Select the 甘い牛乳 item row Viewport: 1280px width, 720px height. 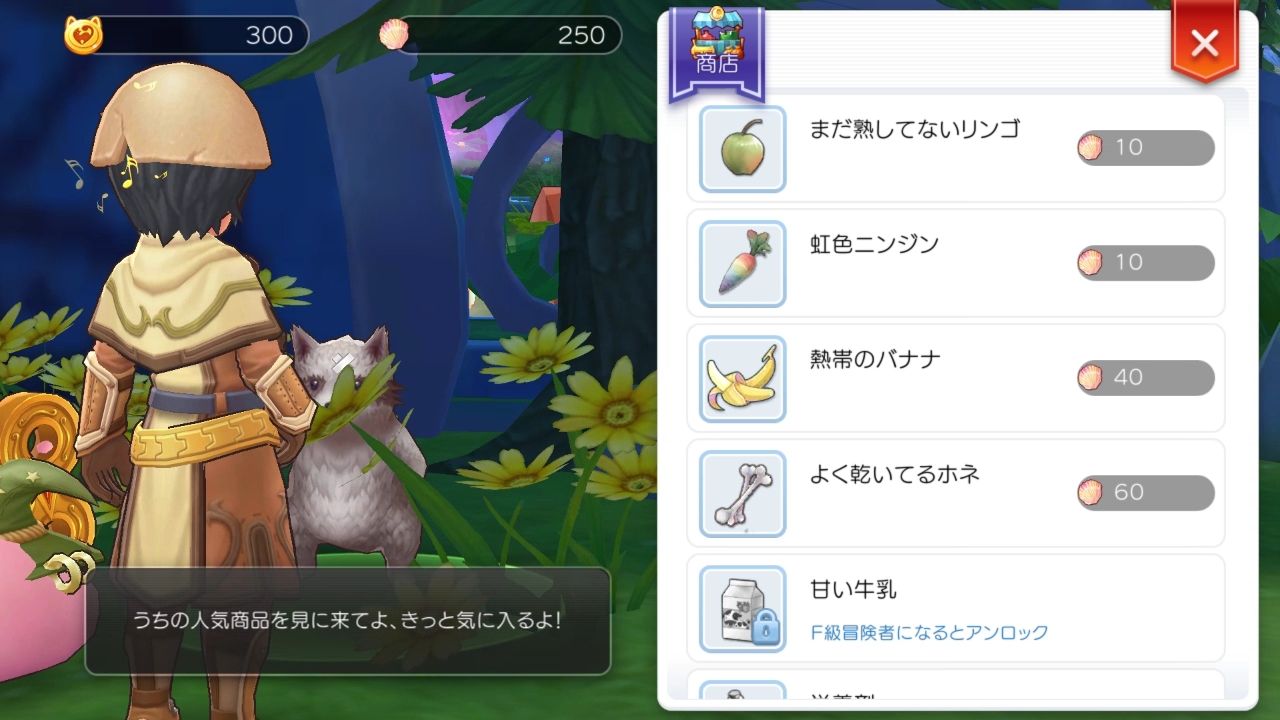point(956,608)
